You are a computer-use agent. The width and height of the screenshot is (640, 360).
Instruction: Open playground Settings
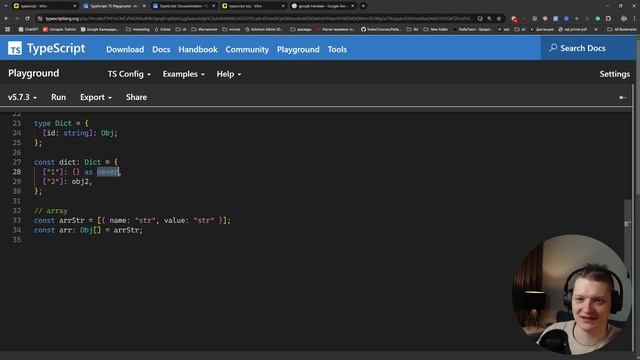coord(615,74)
